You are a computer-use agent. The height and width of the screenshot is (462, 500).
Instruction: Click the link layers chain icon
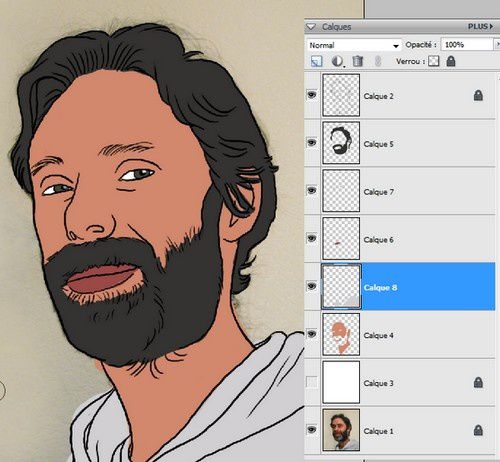pos(378,61)
